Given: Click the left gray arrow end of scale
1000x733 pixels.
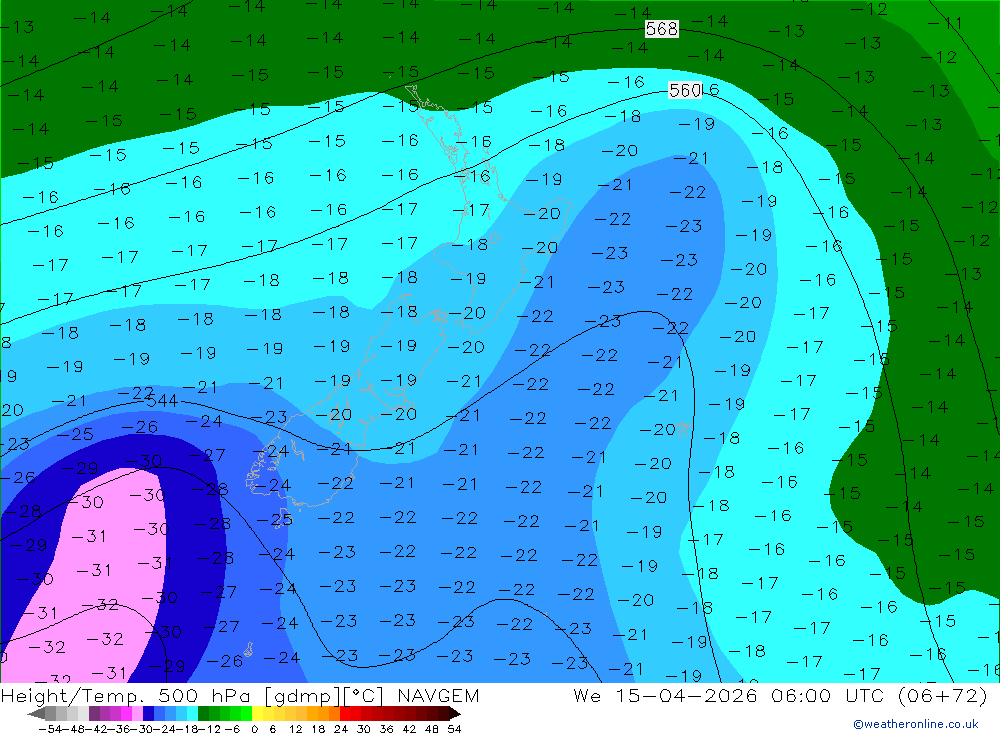Looking at the screenshot, I should point(36,714).
